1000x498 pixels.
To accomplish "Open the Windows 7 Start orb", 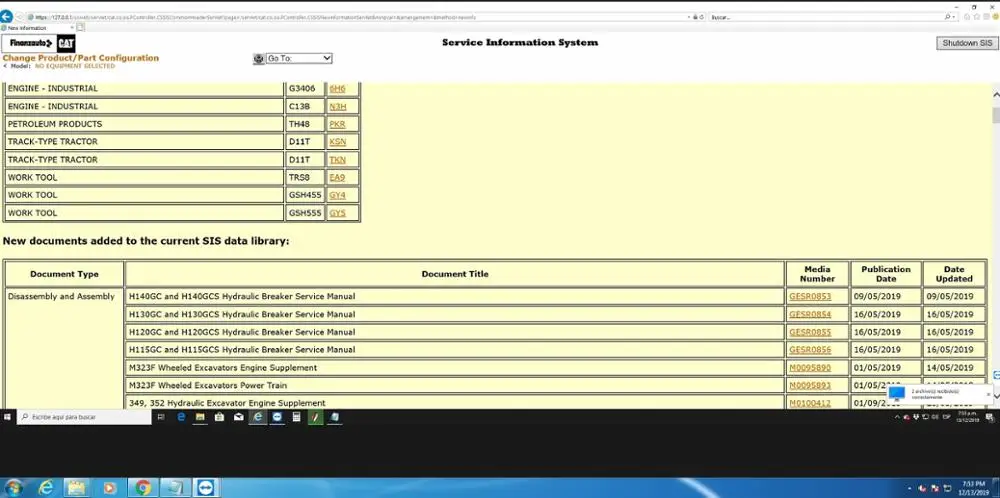I will click(x=12, y=488).
